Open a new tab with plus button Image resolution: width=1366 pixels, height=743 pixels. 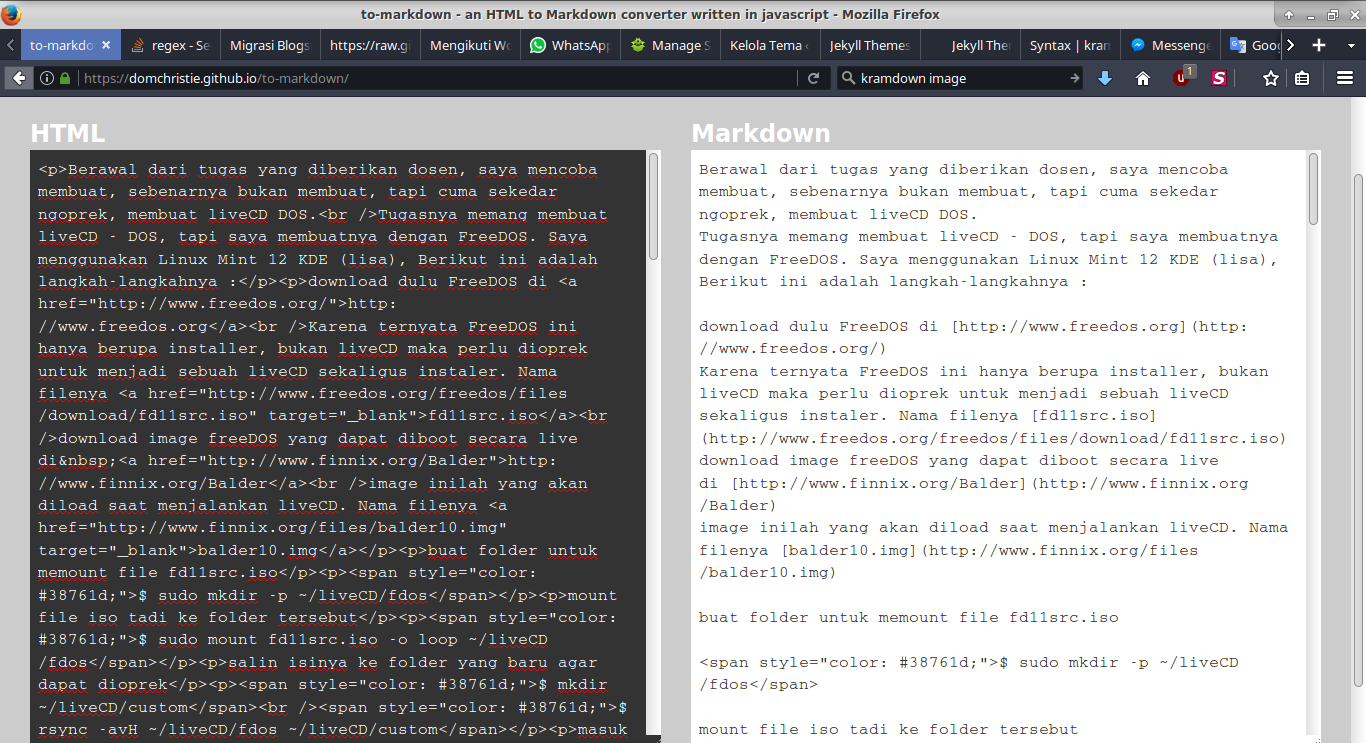(1319, 45)
